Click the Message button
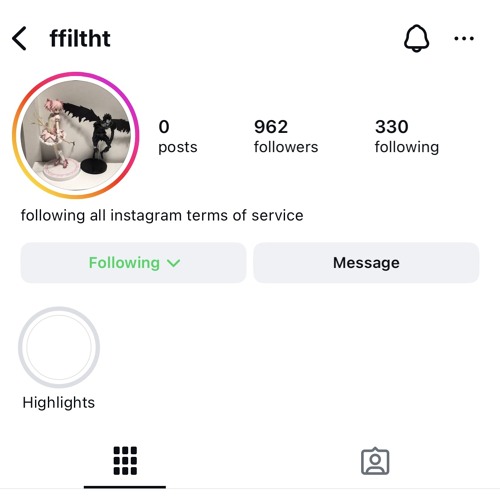The image size is (500, 500). click(366, 263)
